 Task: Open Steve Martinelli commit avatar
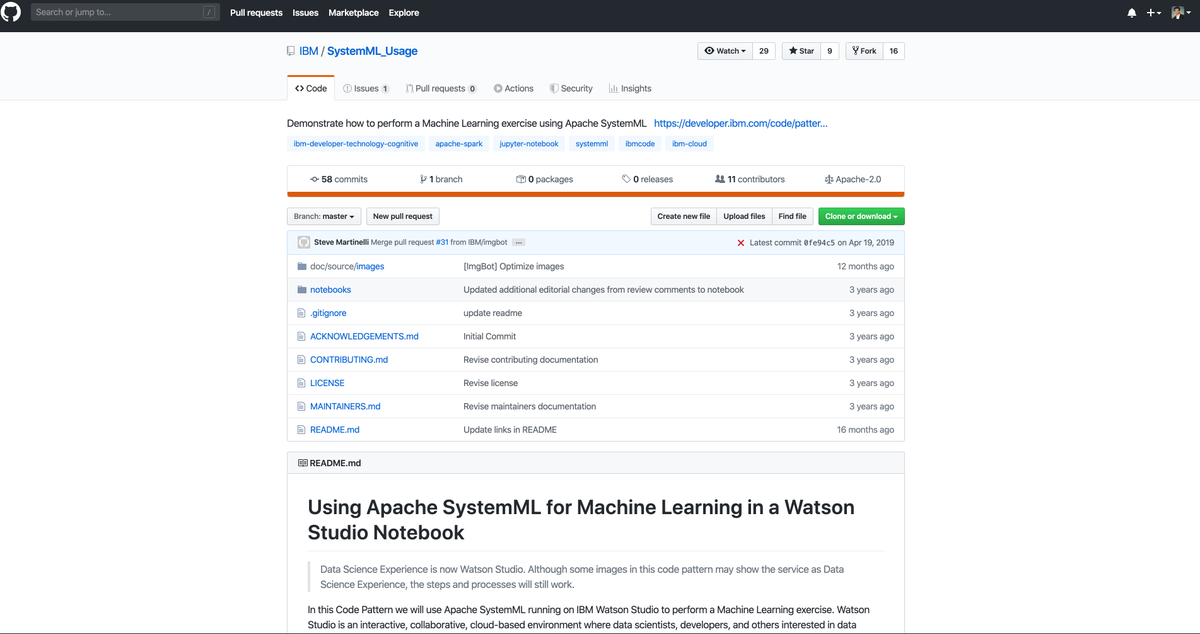click(304, 242)
